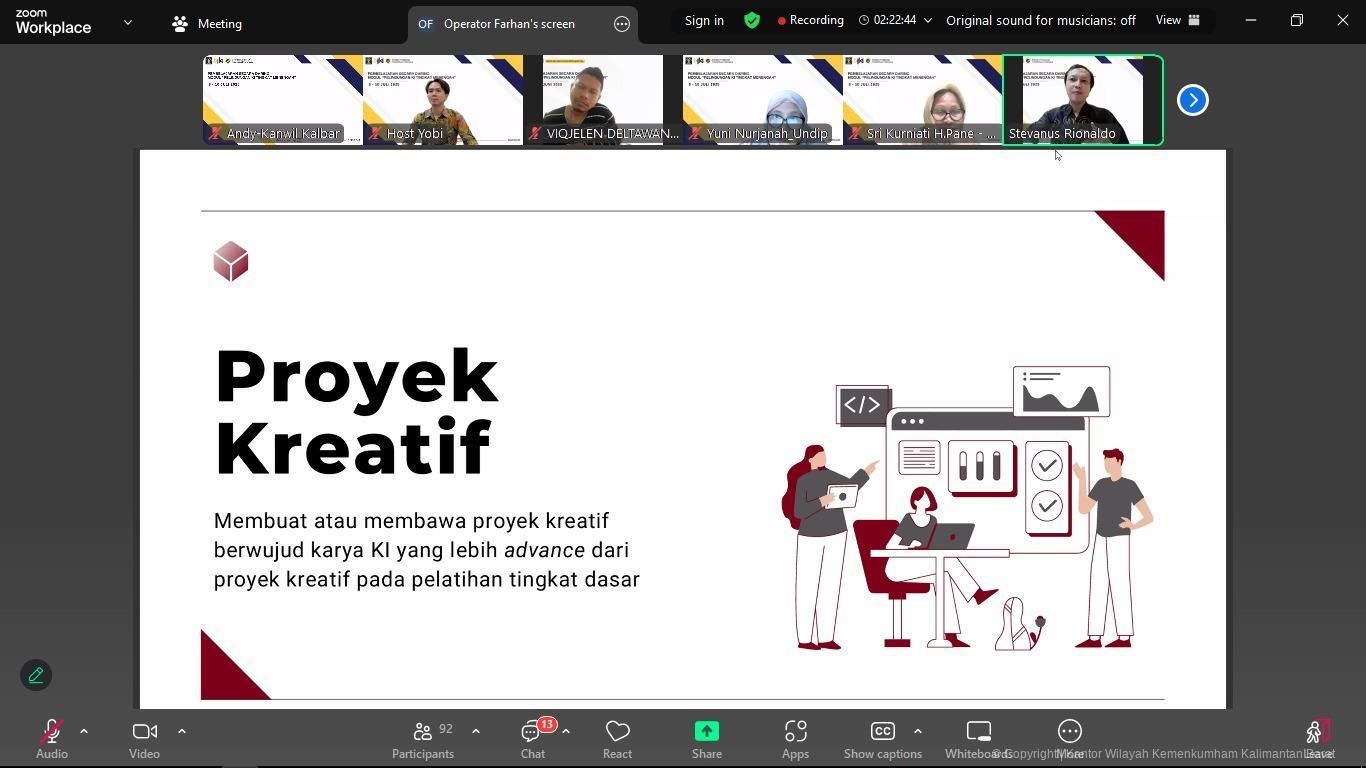This screenshot has height=768, width=1366.
Task: Select Stevanus Rionaldo's video thumbnail
Action: (1082, 100)
